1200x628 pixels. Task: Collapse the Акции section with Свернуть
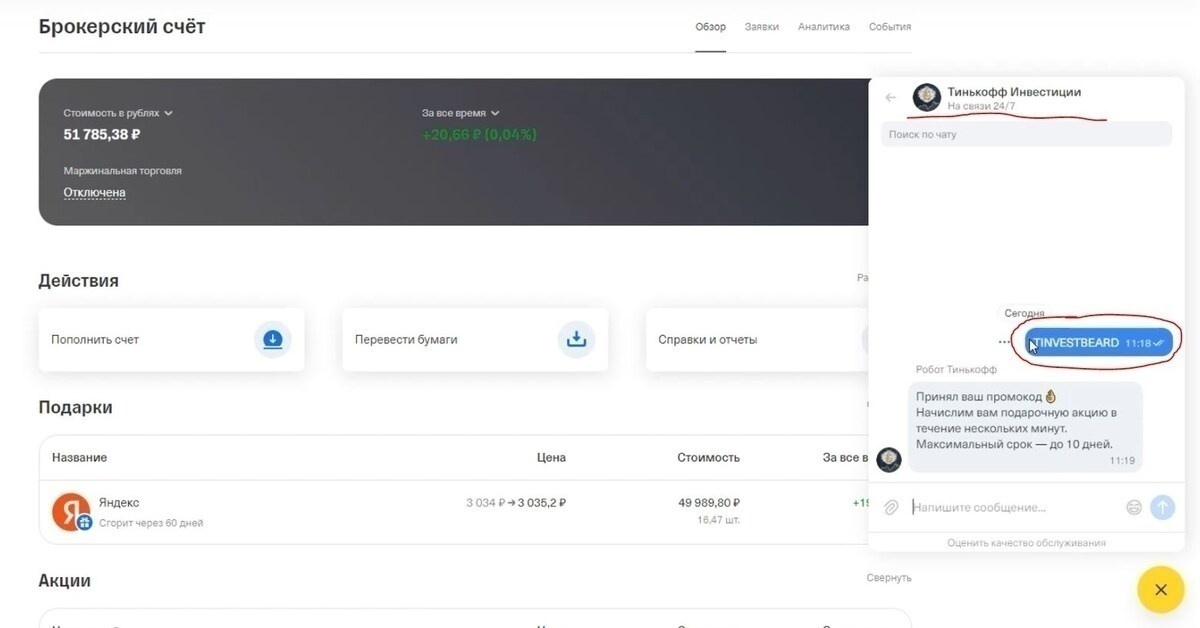point(889,578)
